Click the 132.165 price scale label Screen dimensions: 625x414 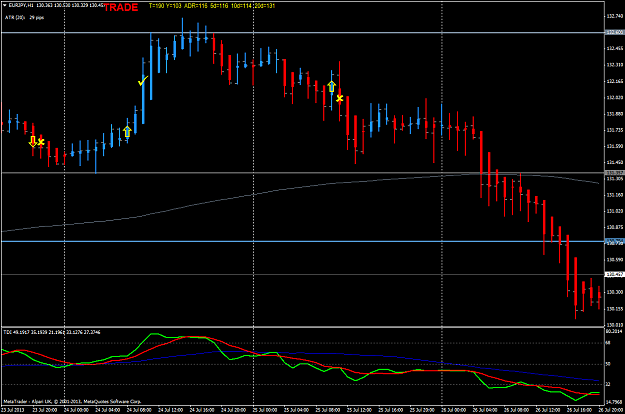[615, 81]
